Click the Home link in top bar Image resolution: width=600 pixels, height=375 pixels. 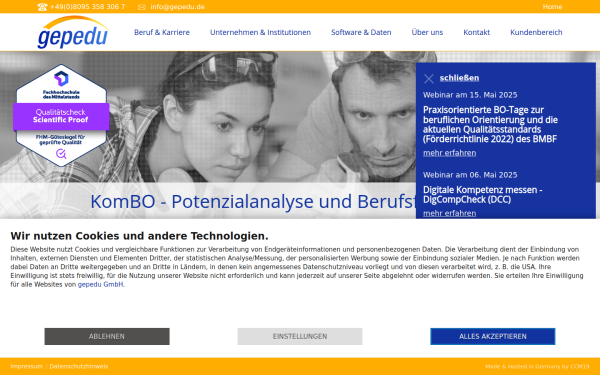tap(552, 7)
